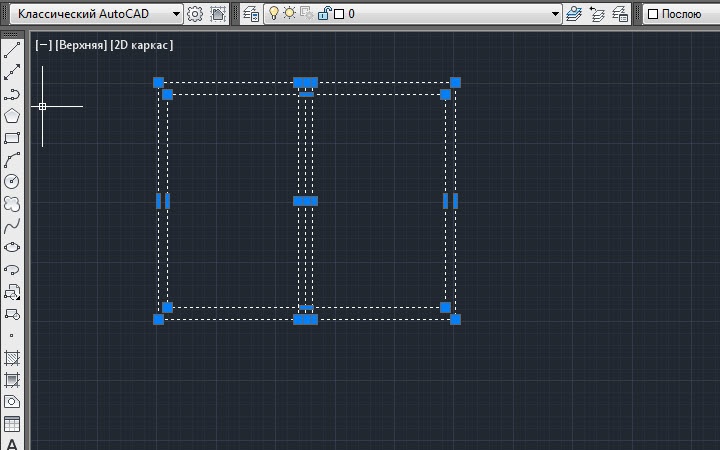Screen dimensions: 720x450
Task: Select the Rectangle tool
Action: pos(12,138)
